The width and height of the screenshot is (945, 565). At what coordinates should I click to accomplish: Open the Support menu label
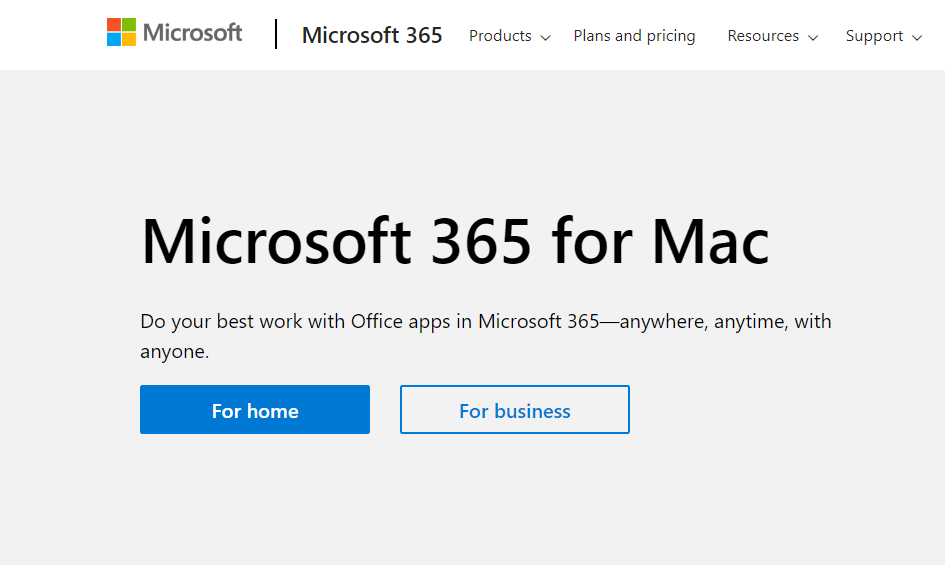click(x=874, y=36)
